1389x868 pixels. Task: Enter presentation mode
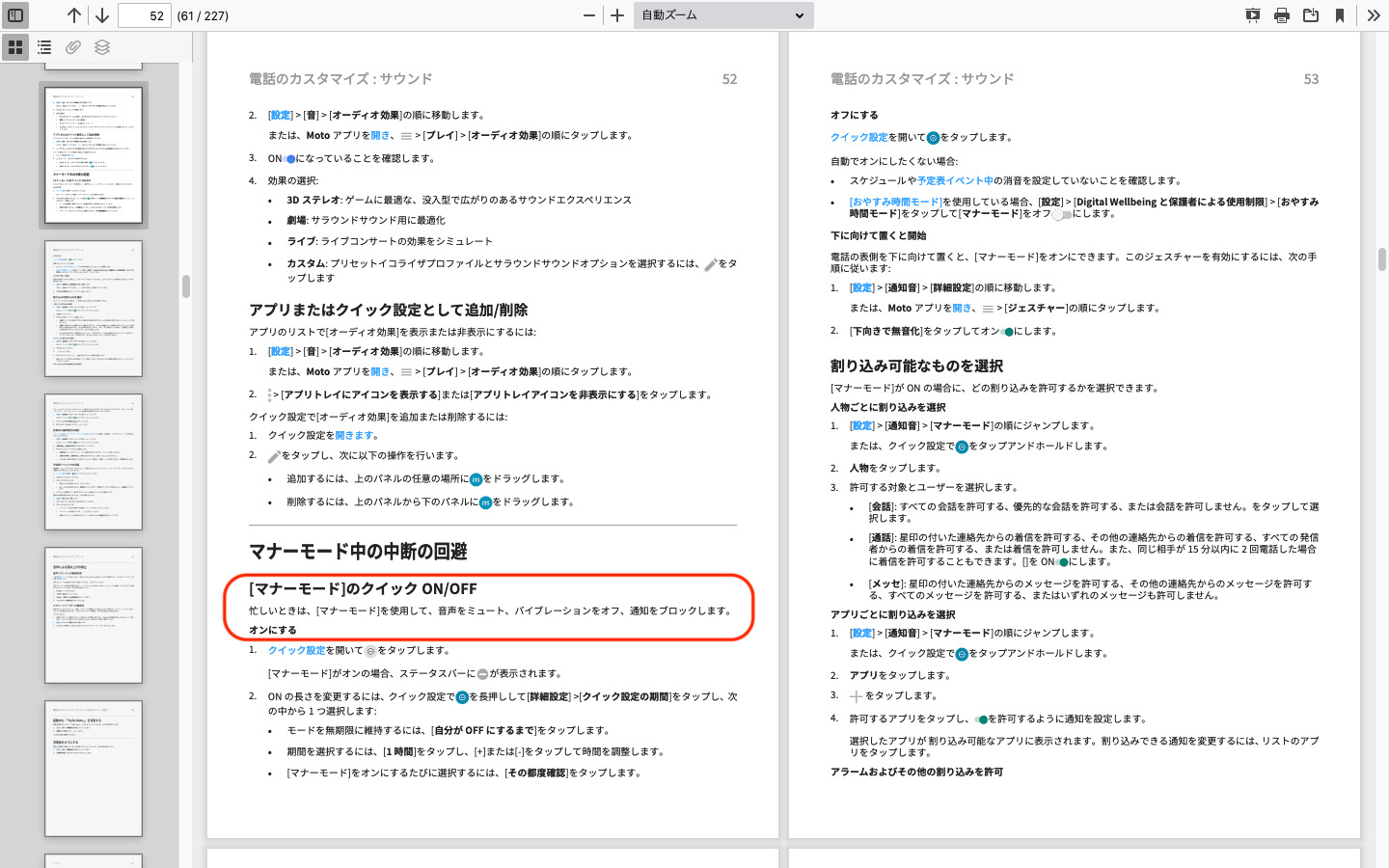point(1252,15)
